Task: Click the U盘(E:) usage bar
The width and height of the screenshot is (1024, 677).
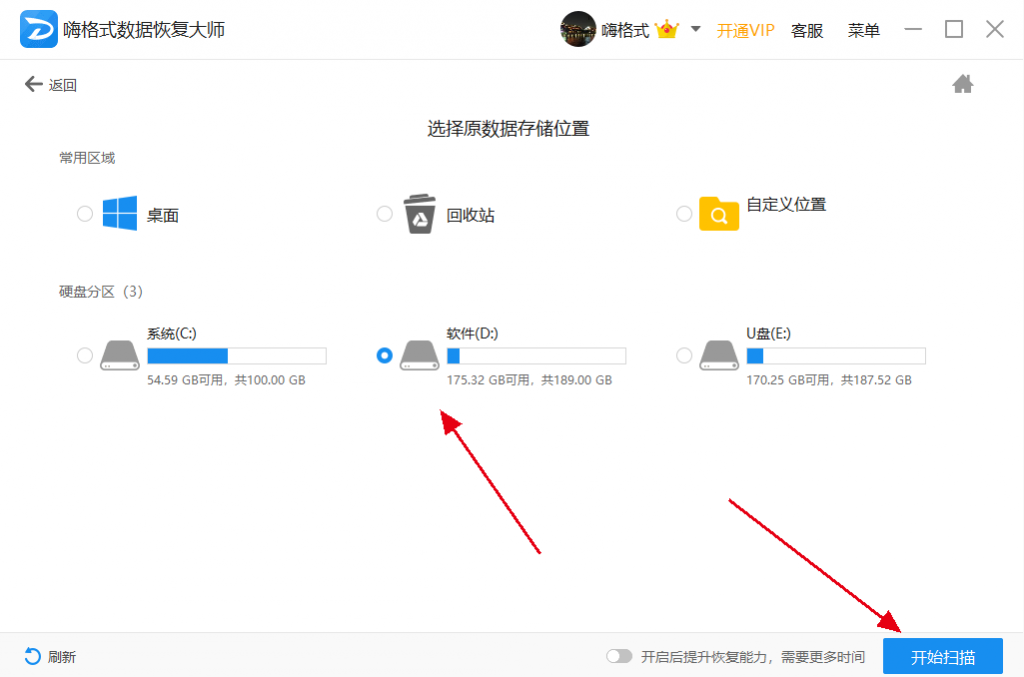Action: click(836, 356)
